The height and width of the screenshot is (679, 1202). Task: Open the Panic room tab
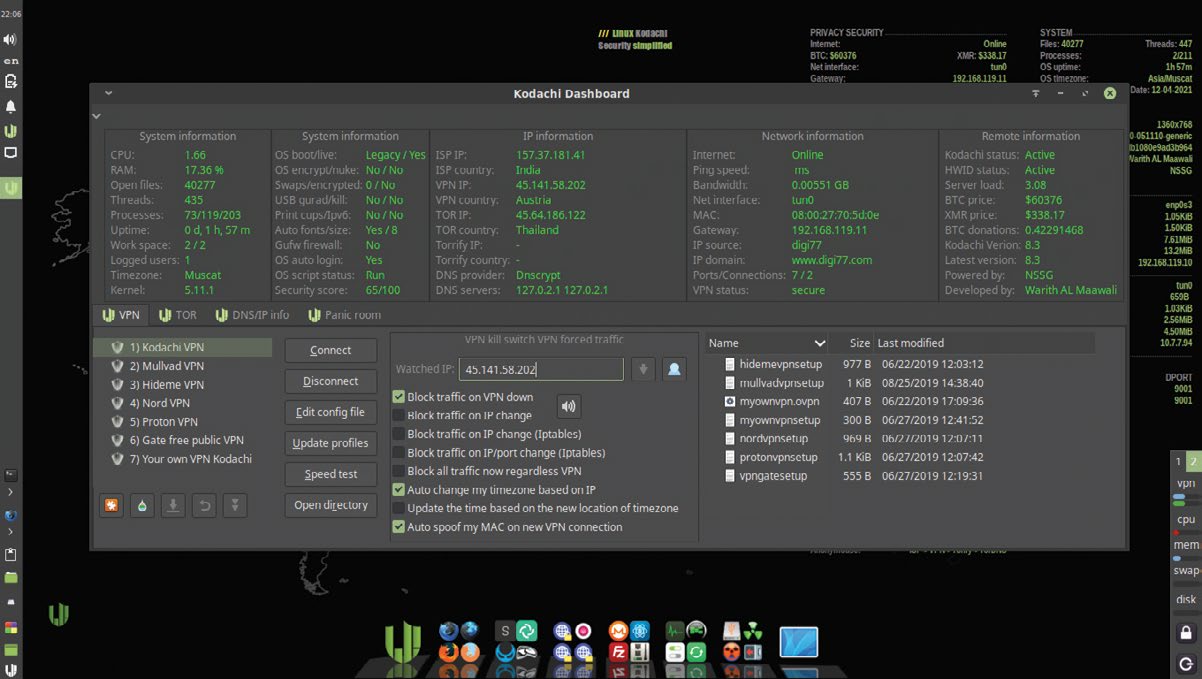click(344, 315)
